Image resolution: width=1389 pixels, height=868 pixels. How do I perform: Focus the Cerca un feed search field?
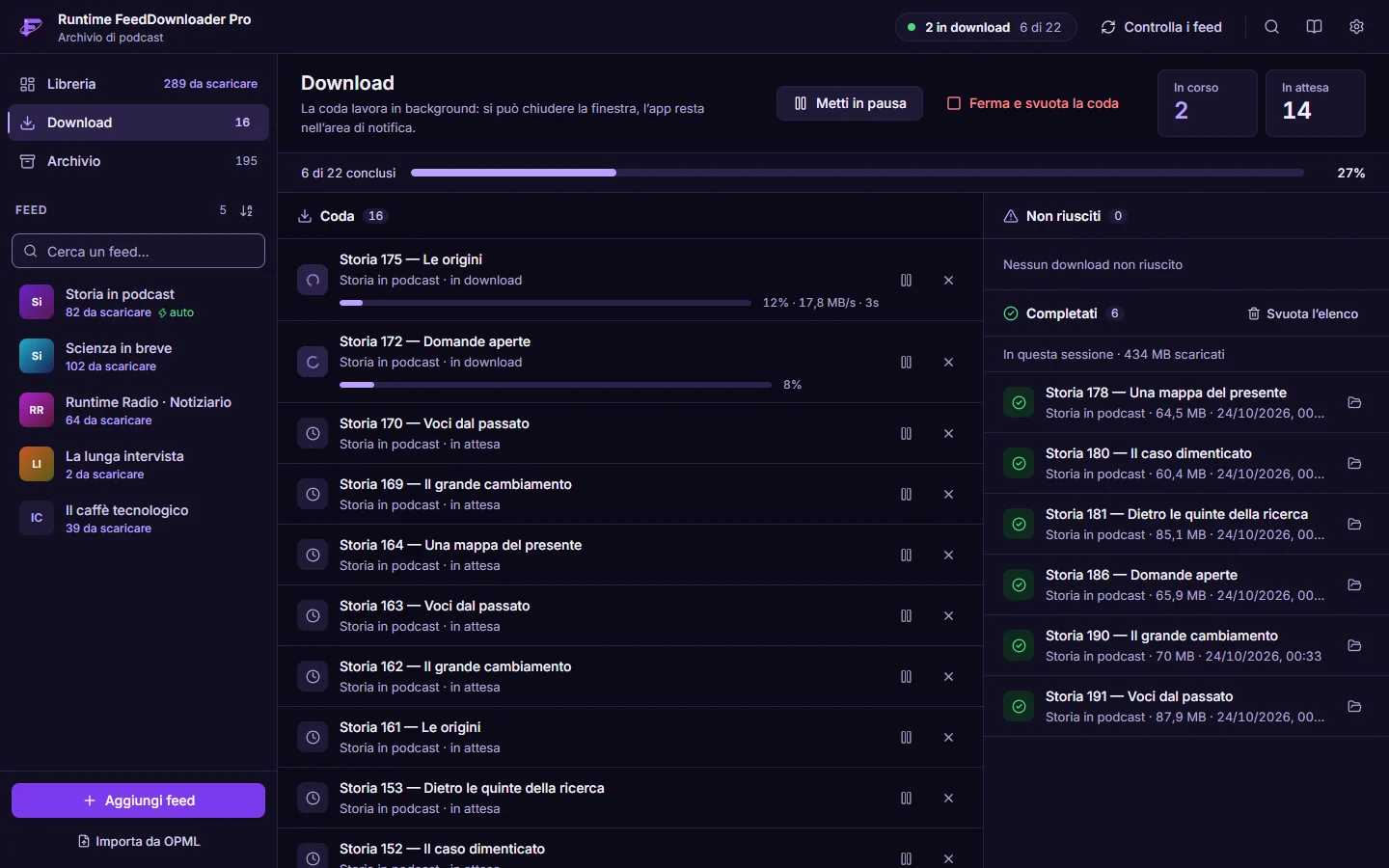[138, 251]
